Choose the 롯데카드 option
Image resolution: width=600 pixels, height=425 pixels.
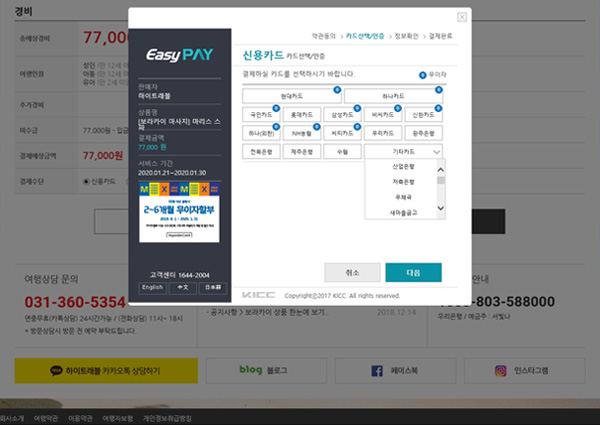pos(302,114)
